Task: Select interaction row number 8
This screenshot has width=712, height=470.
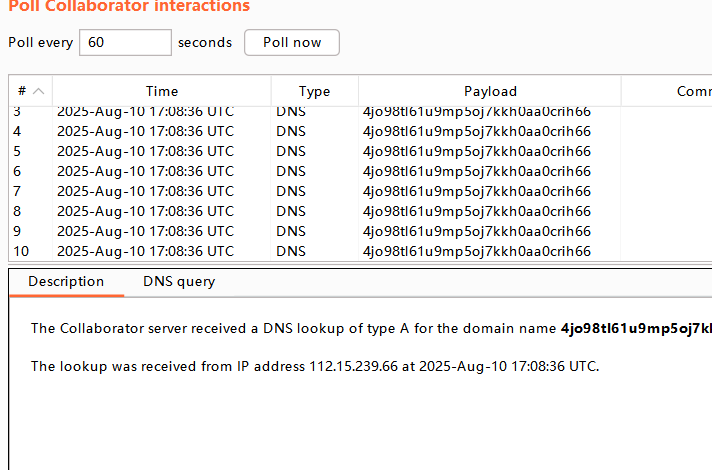Action: point(17,211)
